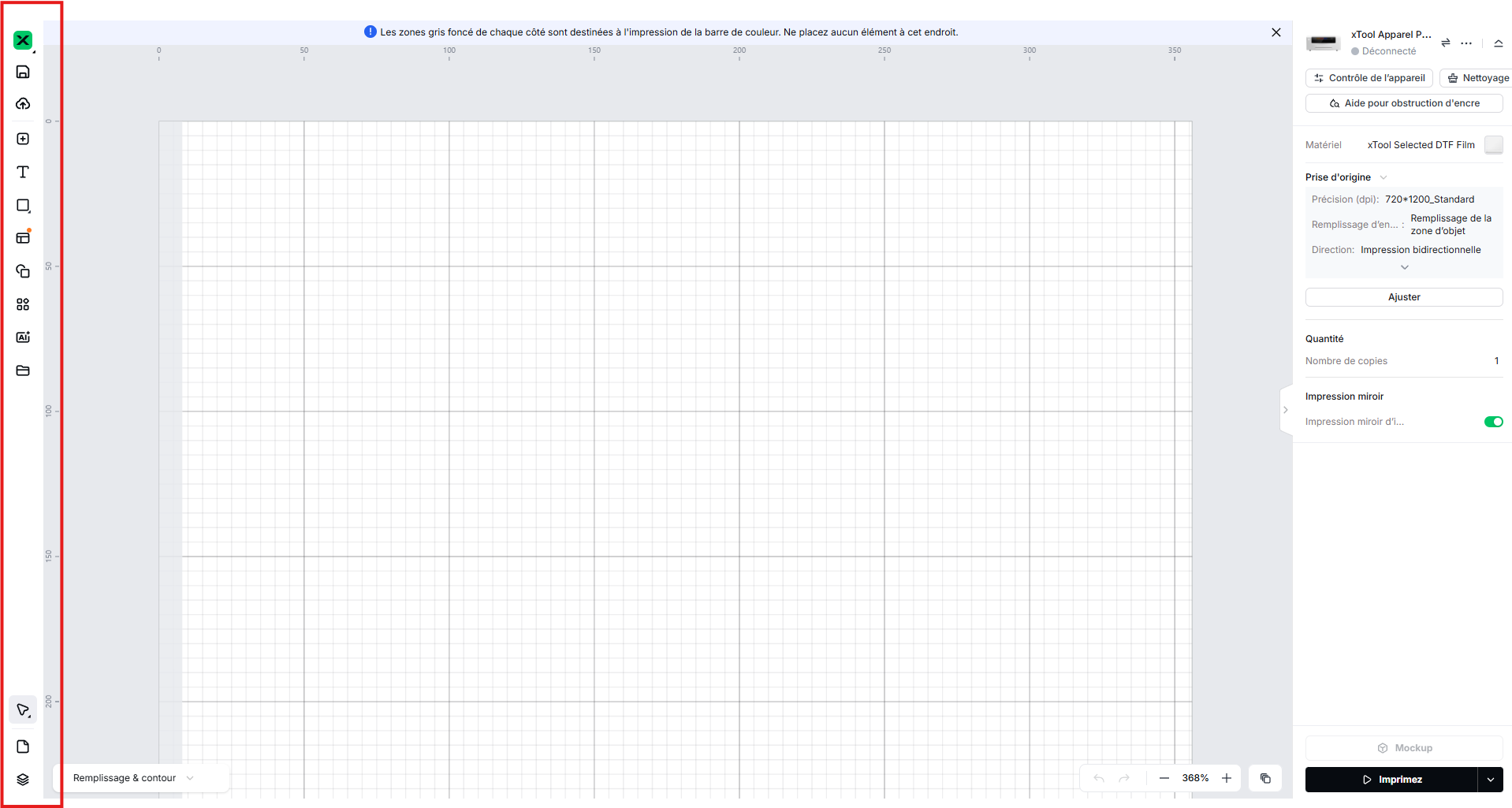Toggle the mirror print switch

tap(1493, 422)
